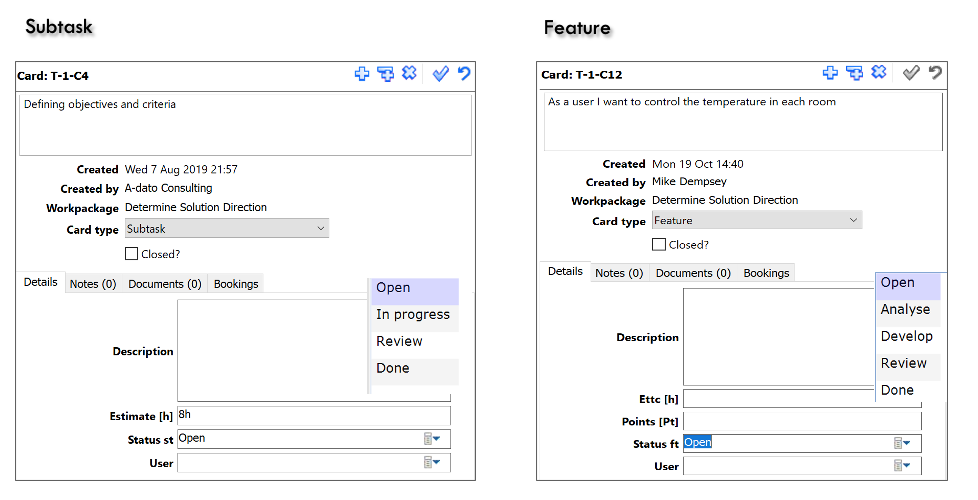Switch to Details tab on Subtask card
Screen dimensions: 978x500
pos(41,282)
